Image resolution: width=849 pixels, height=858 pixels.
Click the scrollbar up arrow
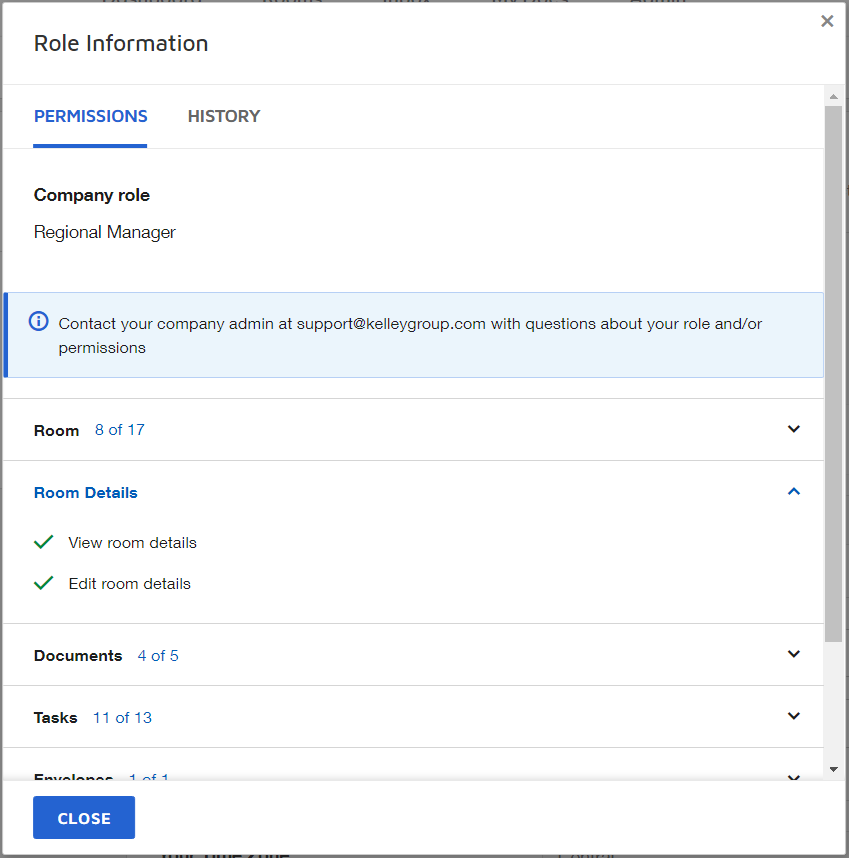833,96
